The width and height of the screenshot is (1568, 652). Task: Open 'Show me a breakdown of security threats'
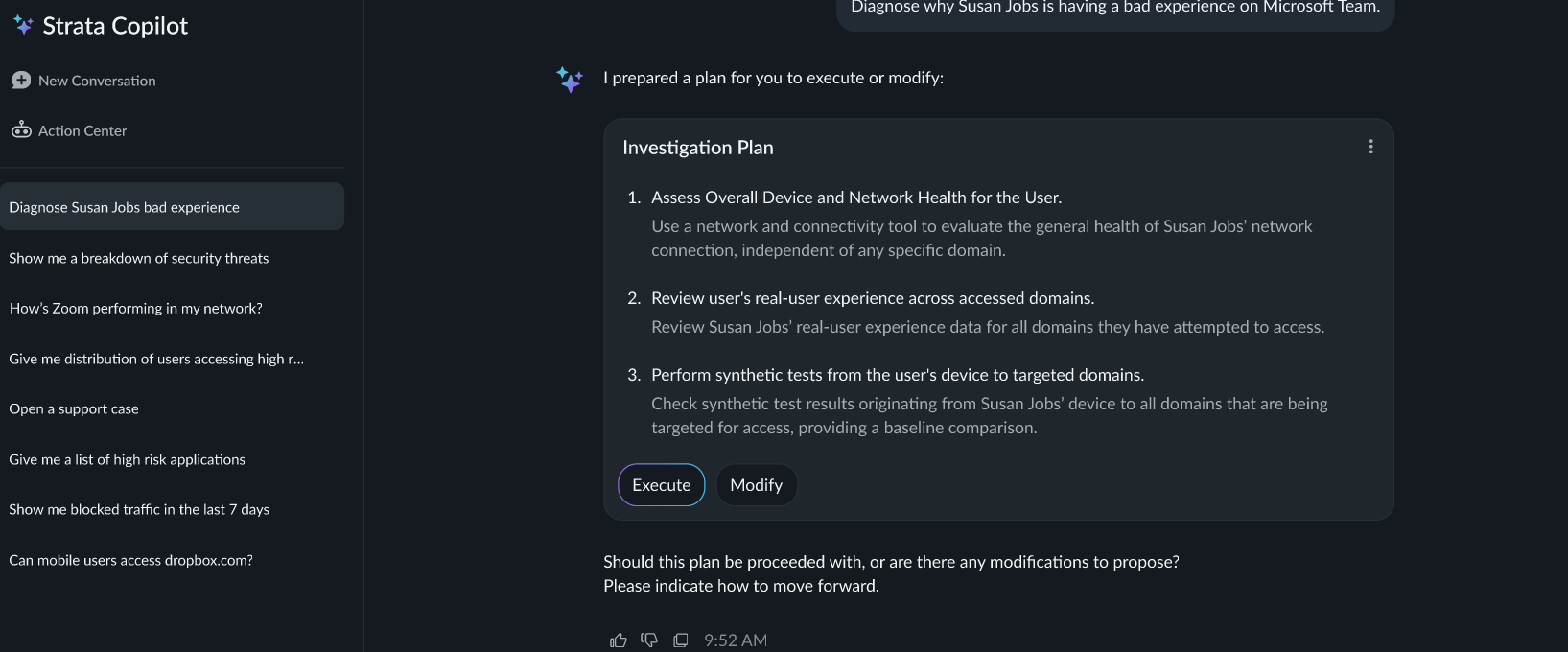pos(139,258)
